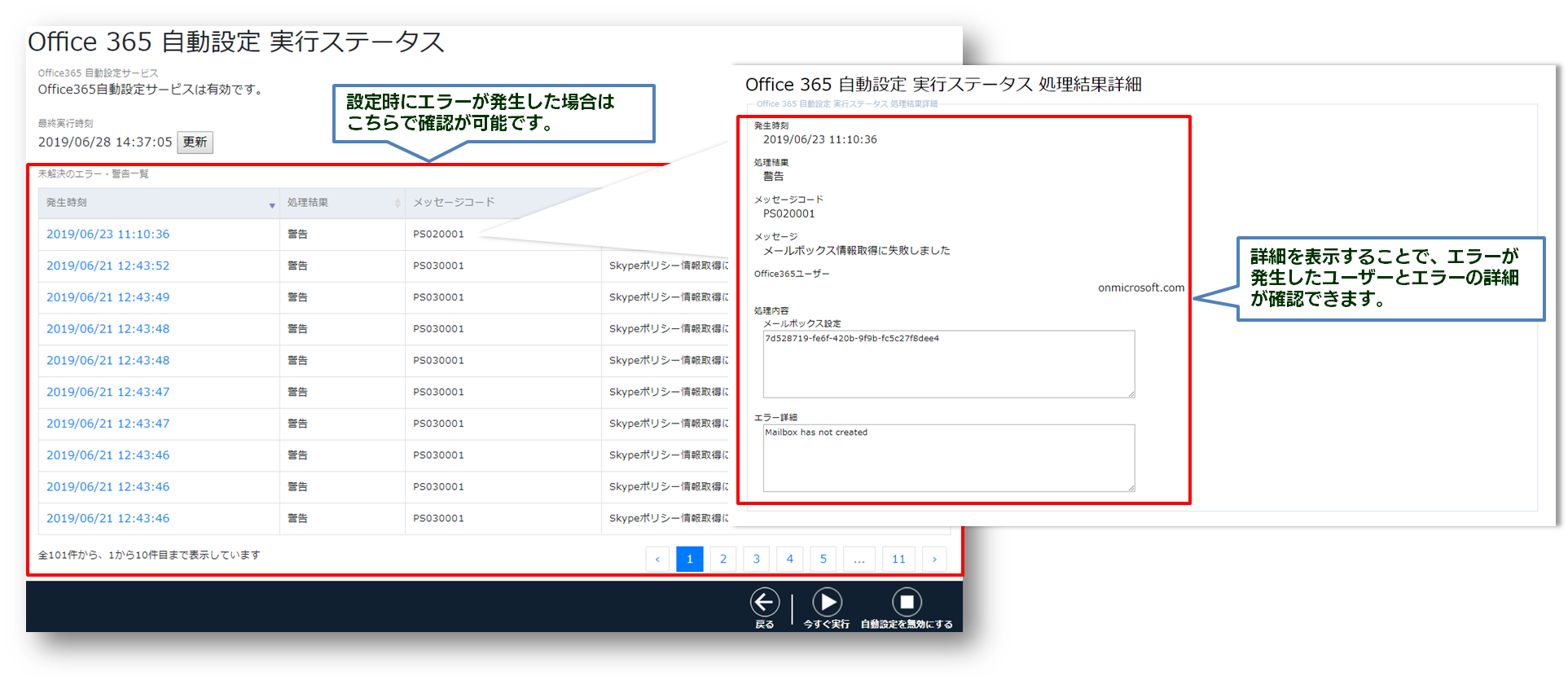This screenshot has height=685, width=1568.
Task: Grab the エラー詳細 textarea resize handle
Action: point(1131,487)
